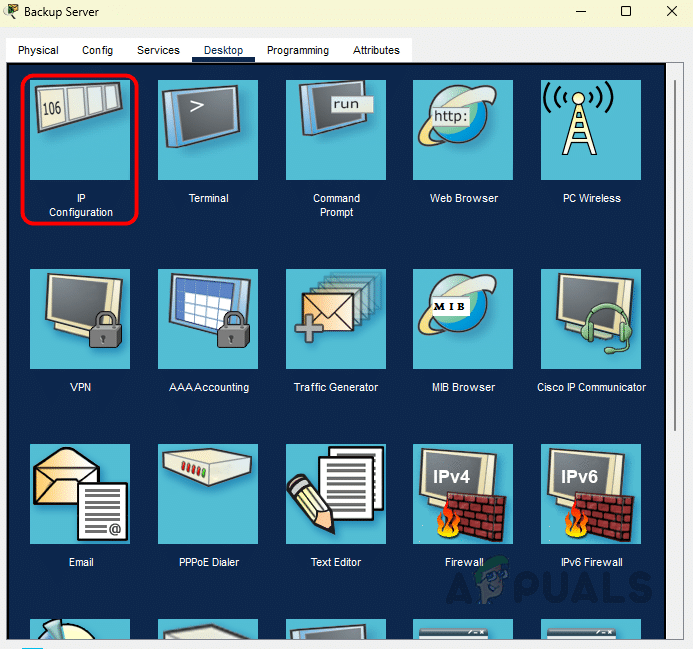
Task: Open the Command Prompt icon
Action: 336,130
